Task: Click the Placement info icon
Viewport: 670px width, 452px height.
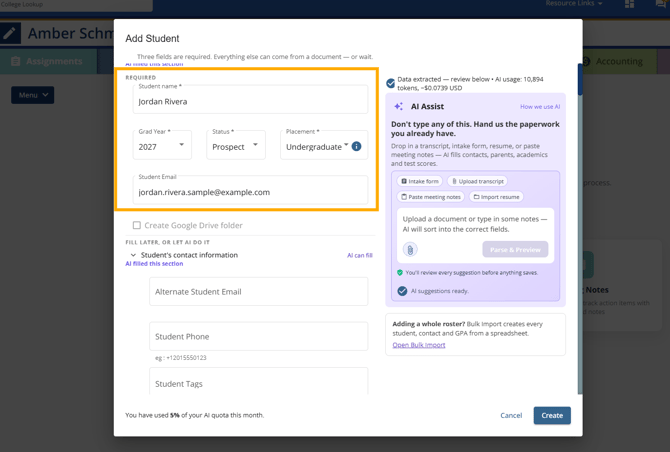Action: (356, 147)
